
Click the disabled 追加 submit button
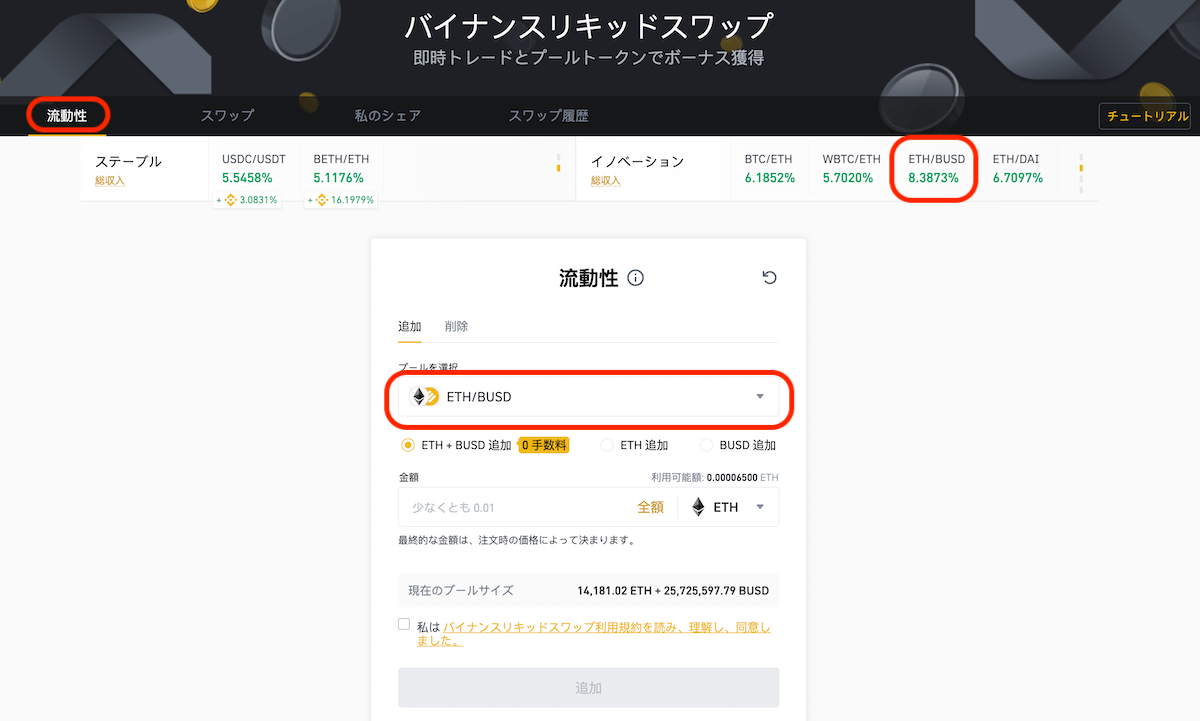coord(588,688)
